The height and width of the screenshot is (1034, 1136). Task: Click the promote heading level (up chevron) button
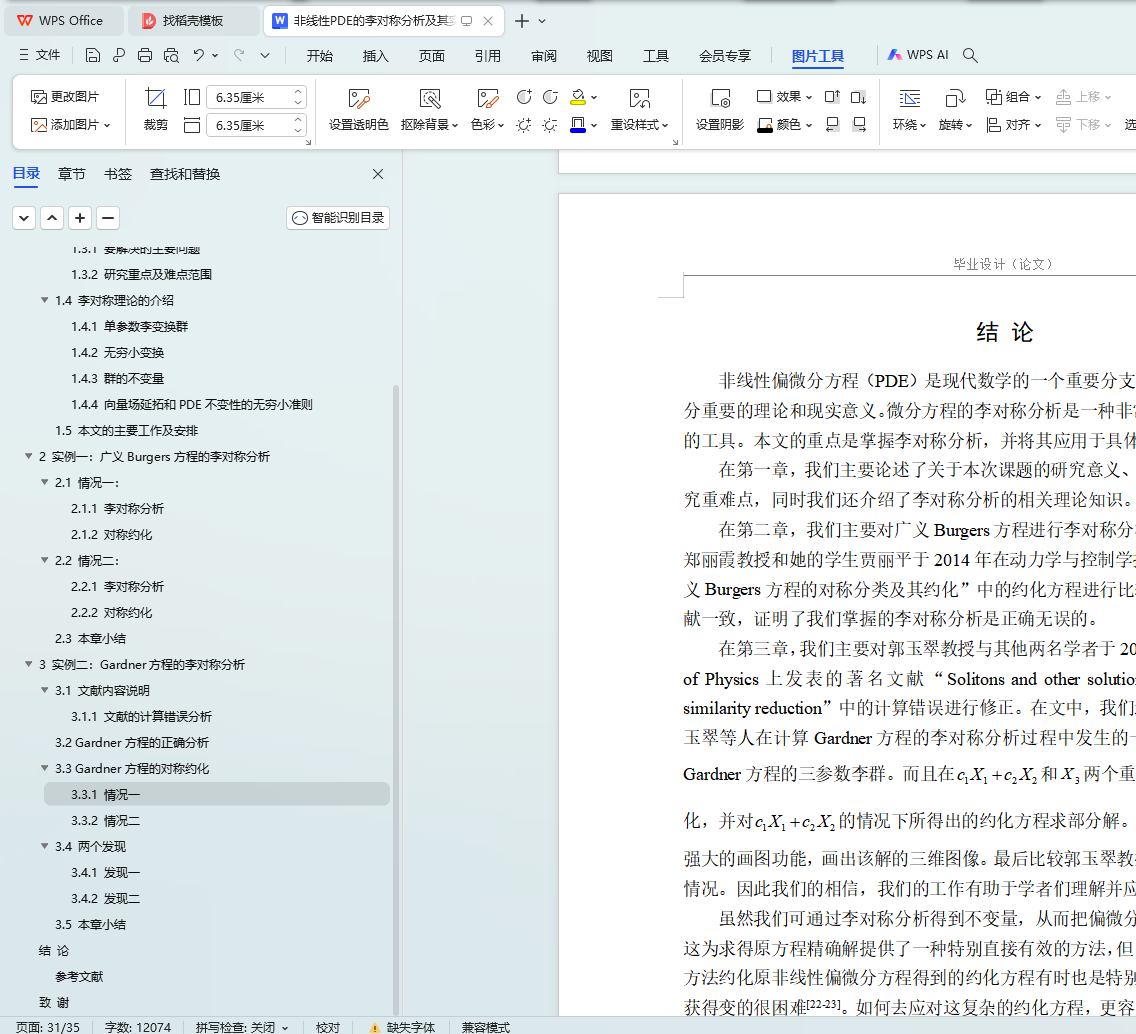tap(52, 218)
